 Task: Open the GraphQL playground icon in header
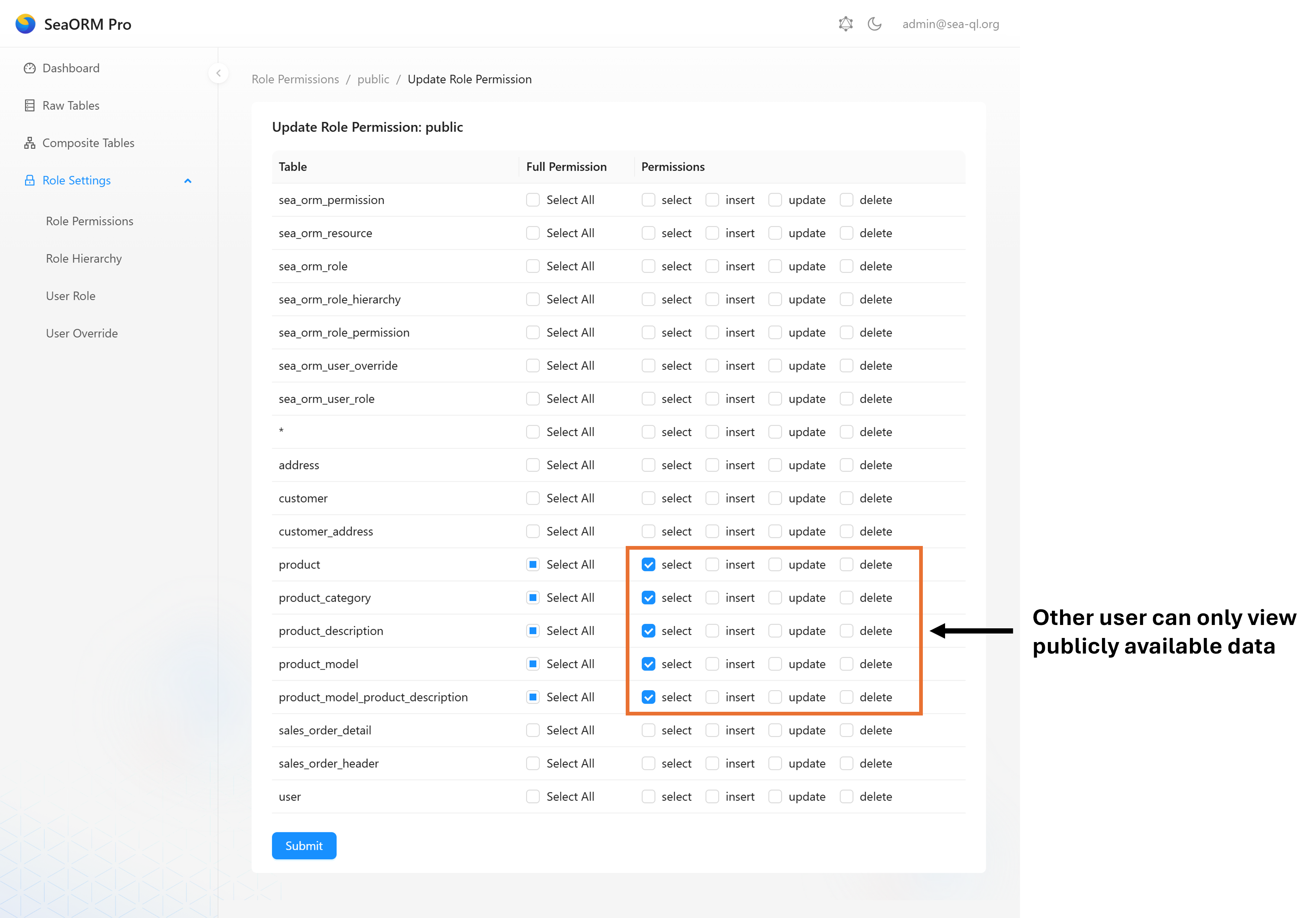pyautogui.click(x=845, y=24)
